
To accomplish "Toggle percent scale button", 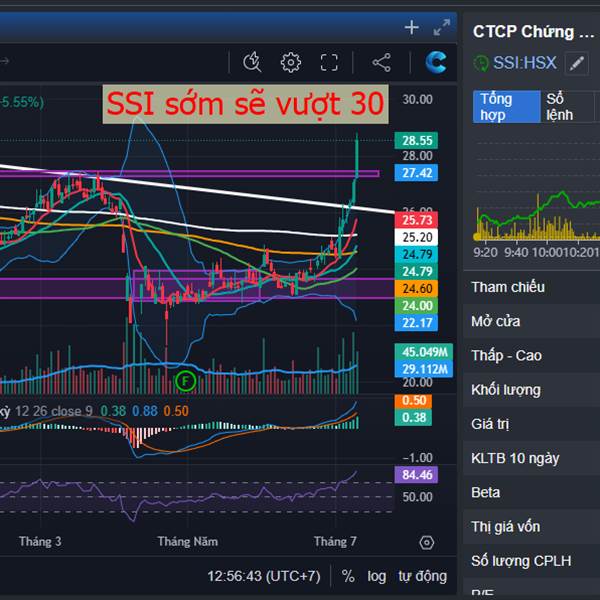I will tap(348, 576).
